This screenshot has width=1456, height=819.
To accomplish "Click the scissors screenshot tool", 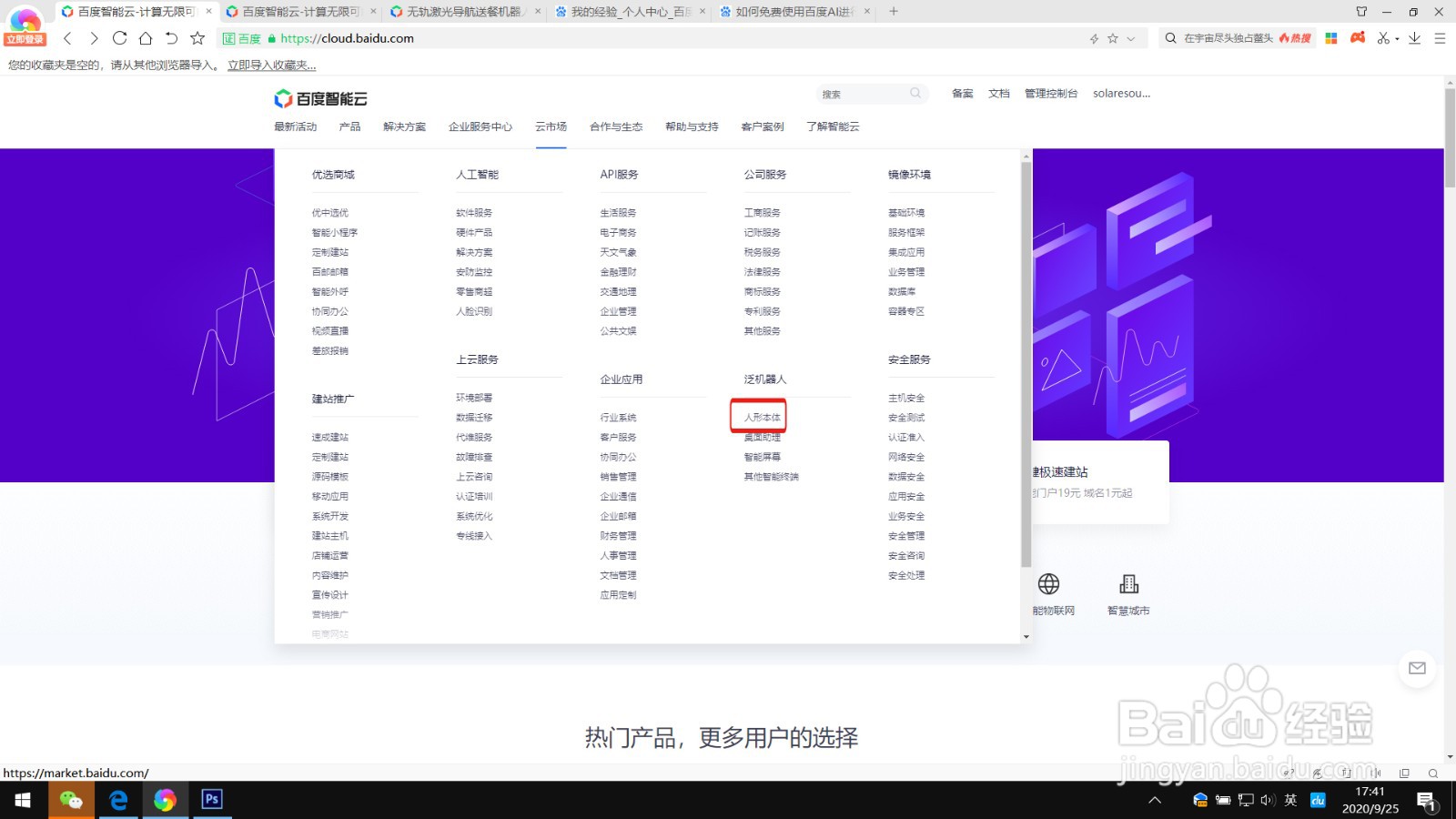I will [x=1383, y=38].
